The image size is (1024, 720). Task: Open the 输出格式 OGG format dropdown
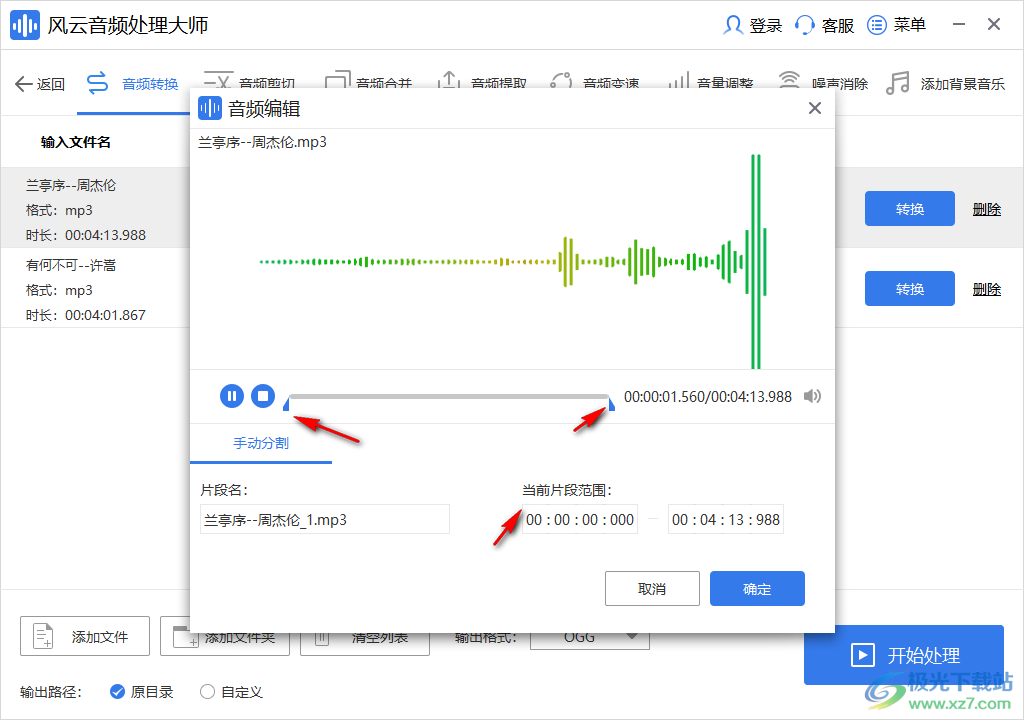589,635
